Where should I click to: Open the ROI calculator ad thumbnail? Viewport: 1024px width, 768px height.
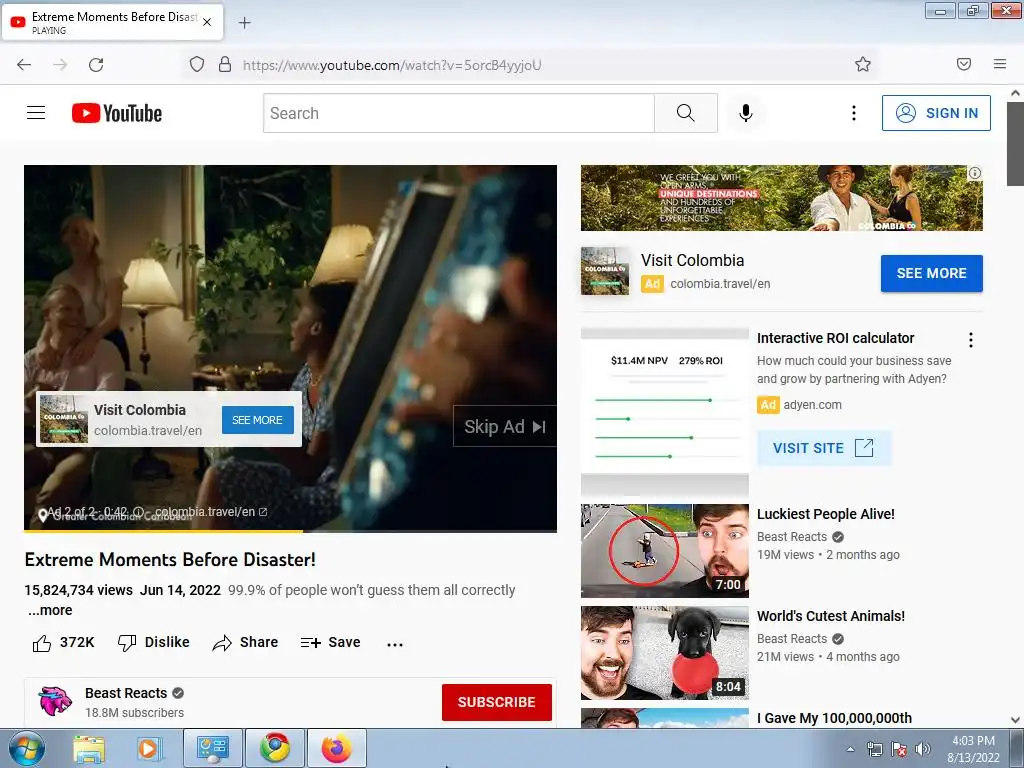tap(665, 411)
